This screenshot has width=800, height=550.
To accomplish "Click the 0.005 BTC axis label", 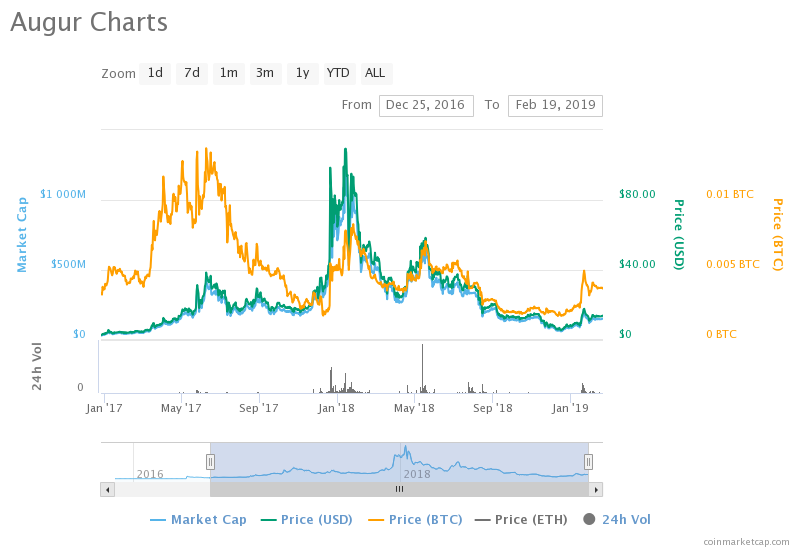I will 733,264.
